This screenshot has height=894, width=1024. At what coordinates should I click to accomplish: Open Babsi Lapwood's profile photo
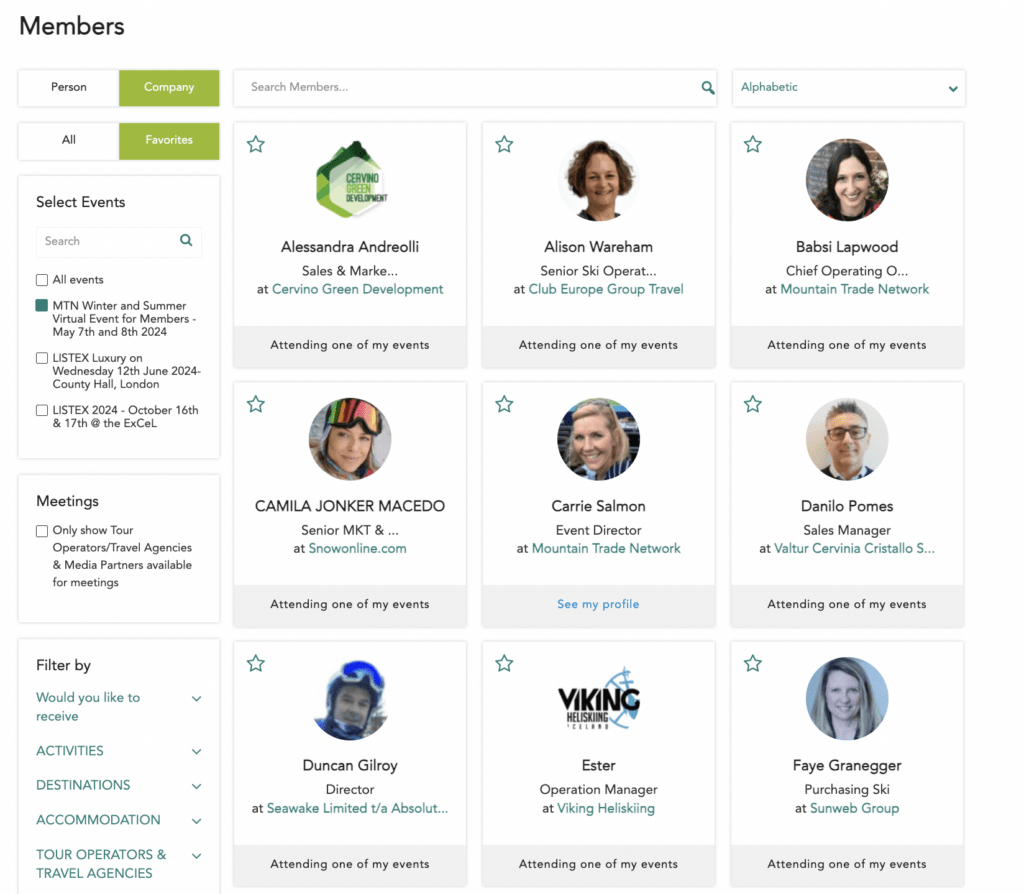pos(847,180)
